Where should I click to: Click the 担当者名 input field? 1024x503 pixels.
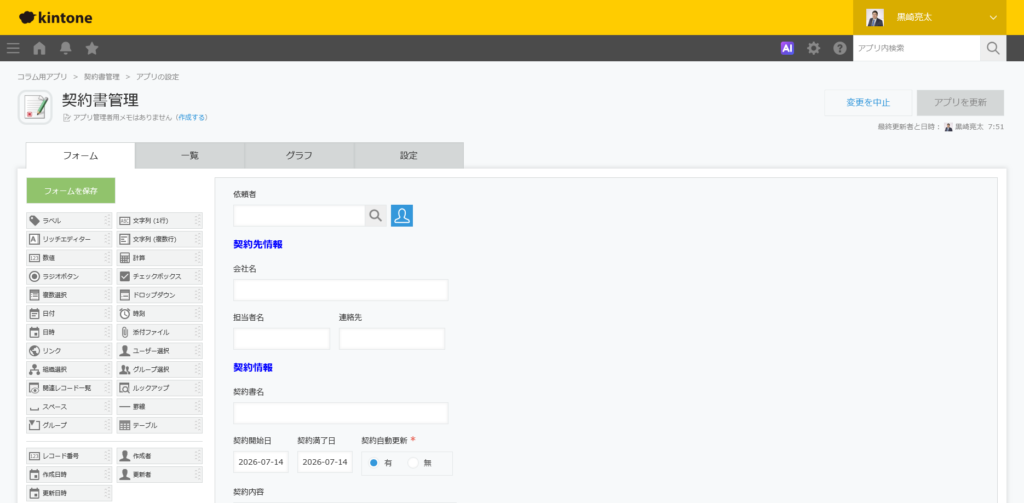[x=281, y=339]
